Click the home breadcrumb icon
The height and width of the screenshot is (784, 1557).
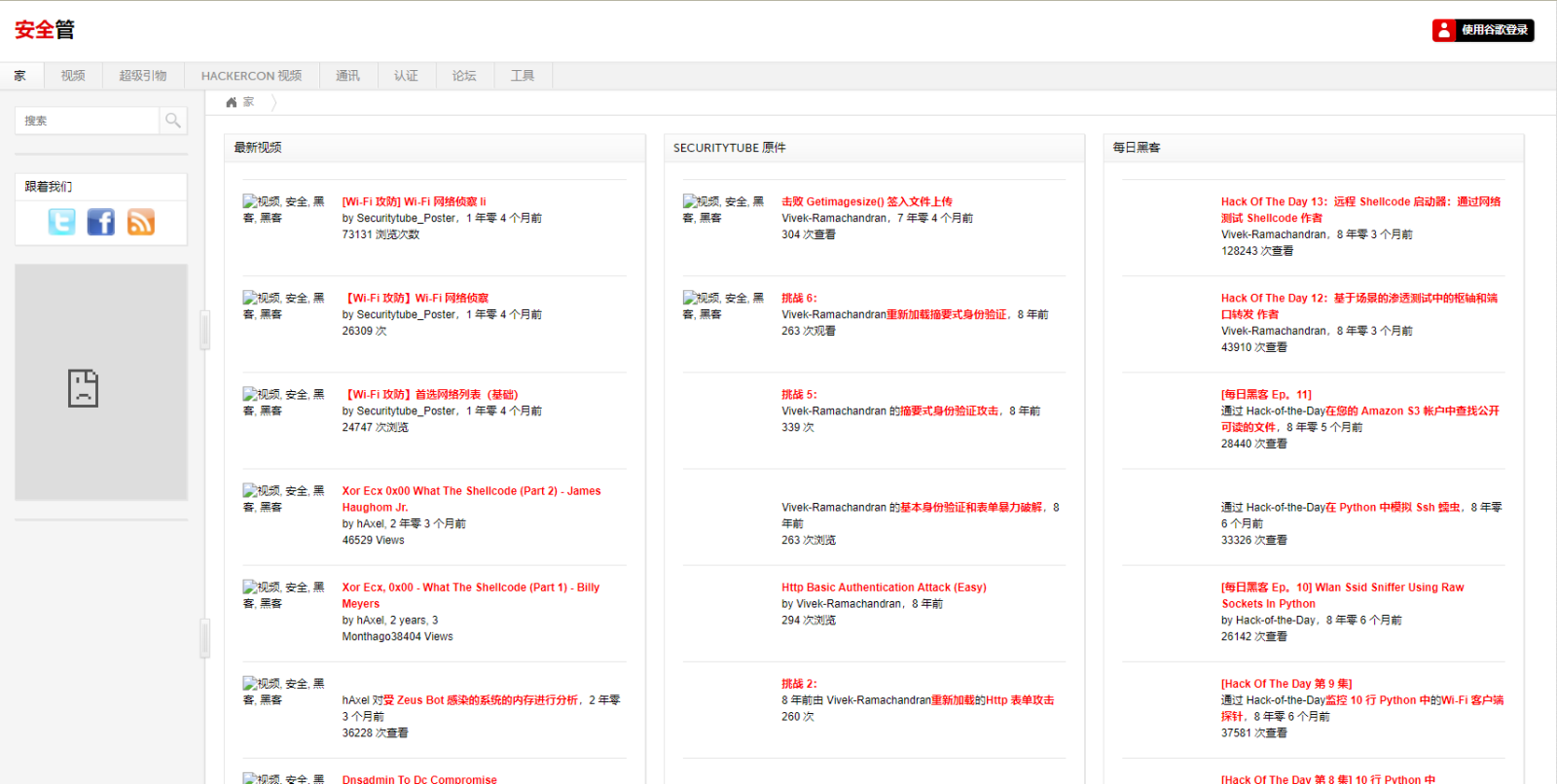[232, 102]
